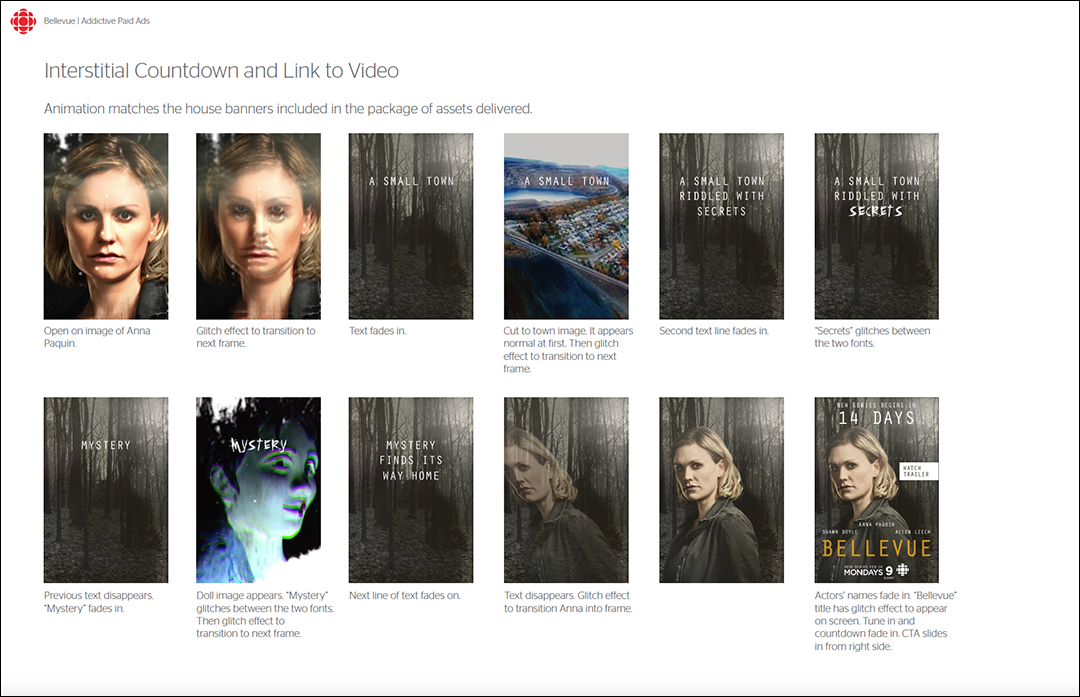The height and width of the screenshot is (697, 1080).
Task: Click the "Second text line fades in." caption
Action: click(x=714, y=331)
